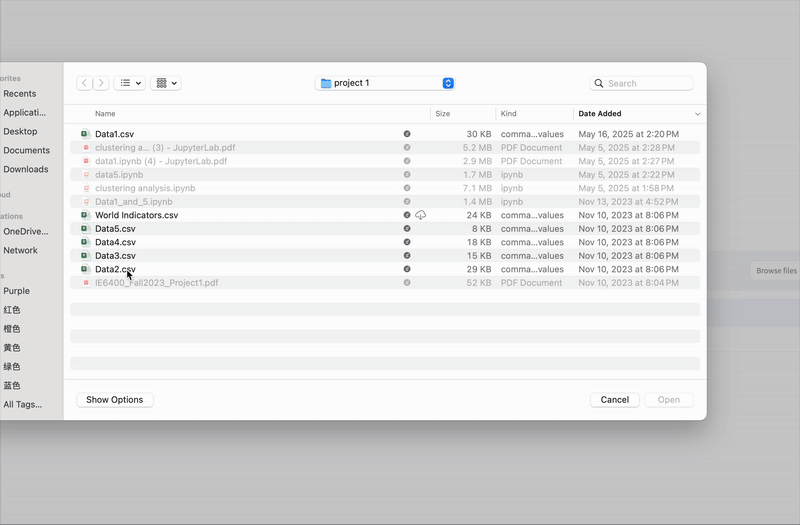Click sync status badge on Data1.csv row
The height and width of the screenshot is (525, 800).
[407, 134]
